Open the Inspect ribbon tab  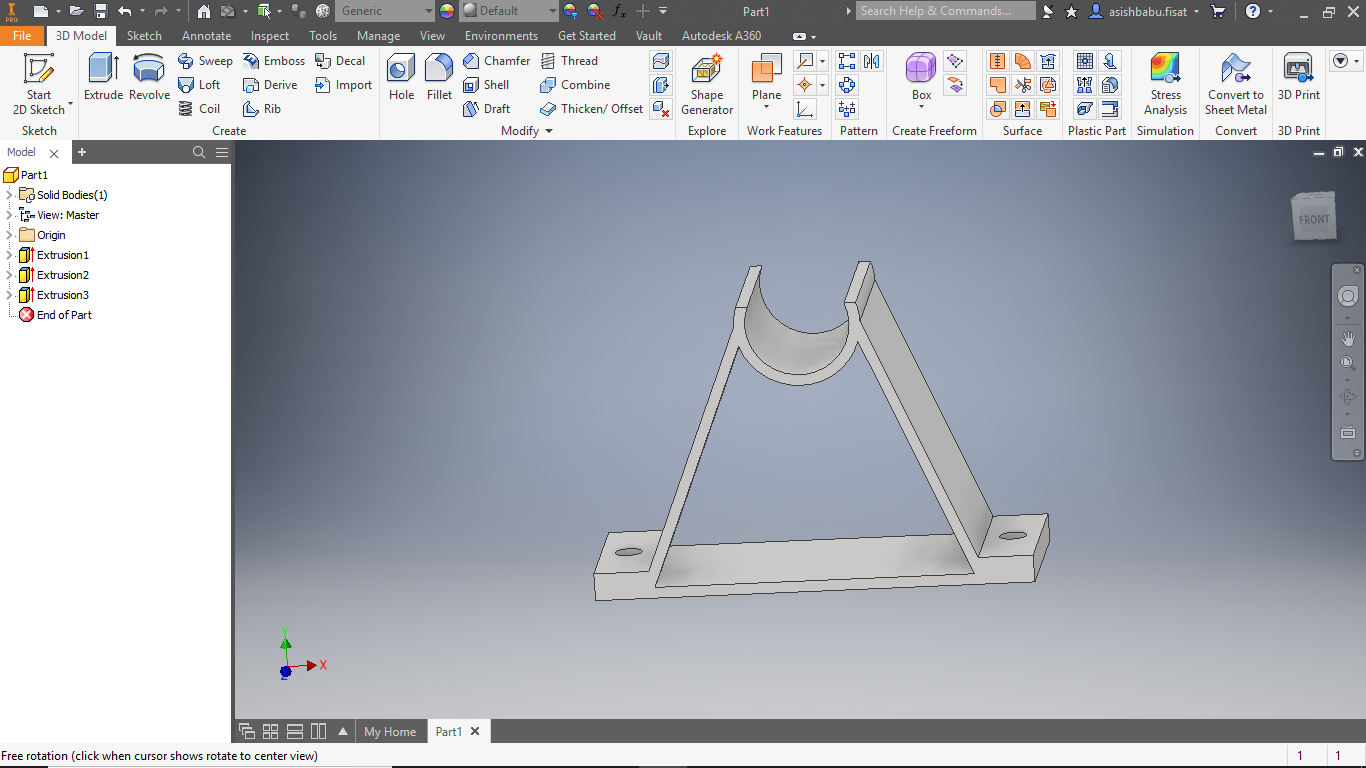coord(270,36)
